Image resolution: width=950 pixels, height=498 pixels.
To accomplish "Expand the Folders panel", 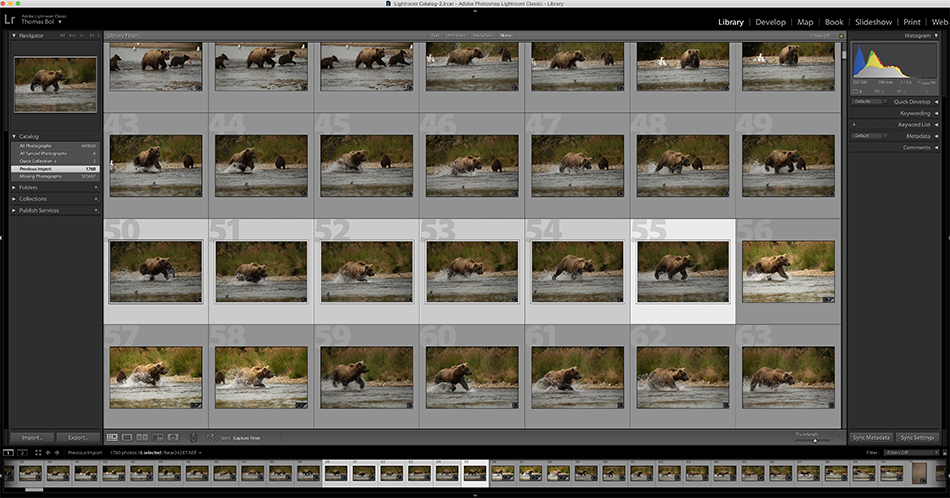I will (x=14, y=187).
